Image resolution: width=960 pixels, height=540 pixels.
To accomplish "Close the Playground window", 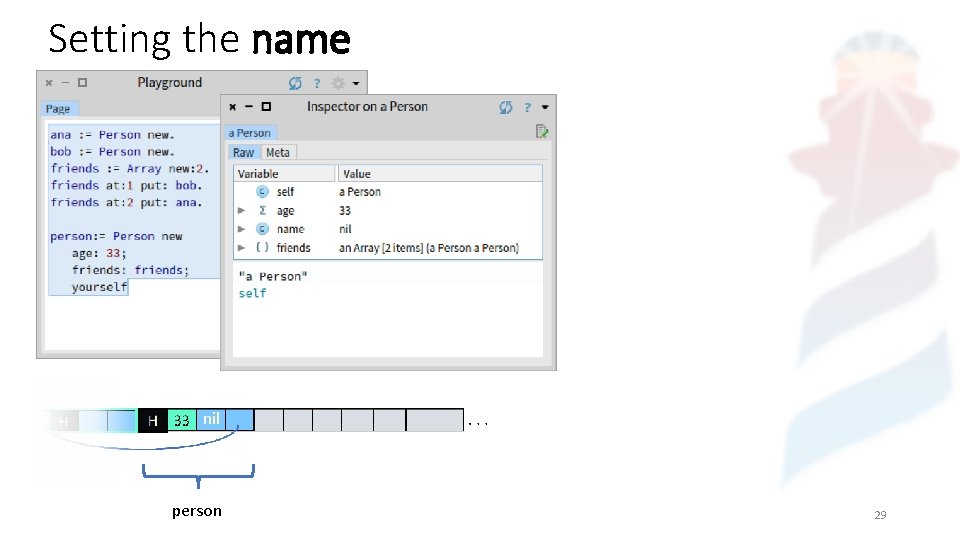I will click(49, 83).
